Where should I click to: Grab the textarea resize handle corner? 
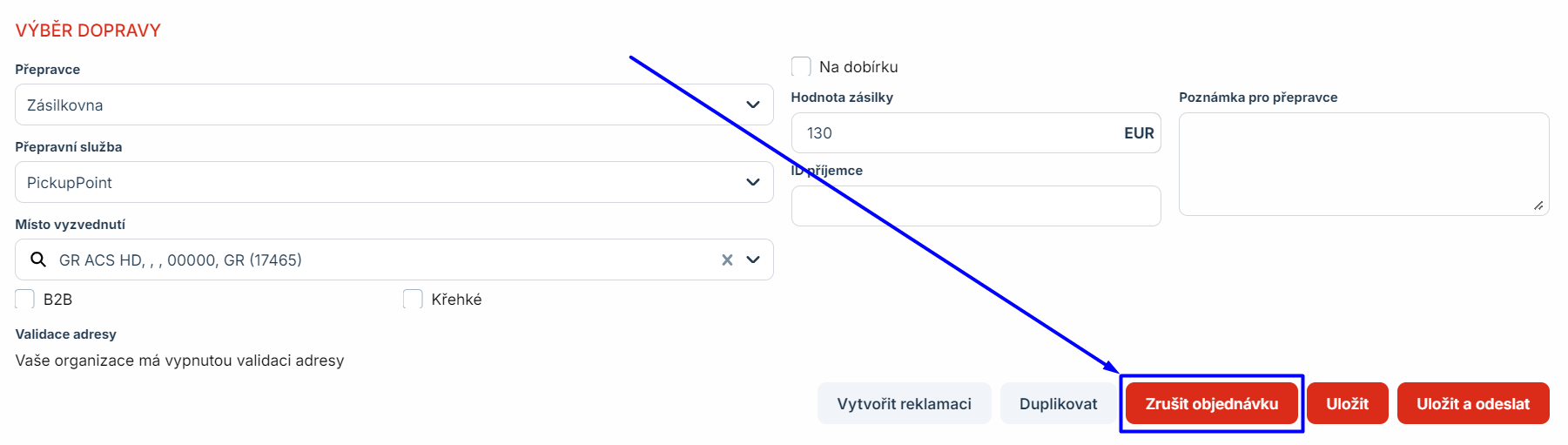tap(1538, 206)
